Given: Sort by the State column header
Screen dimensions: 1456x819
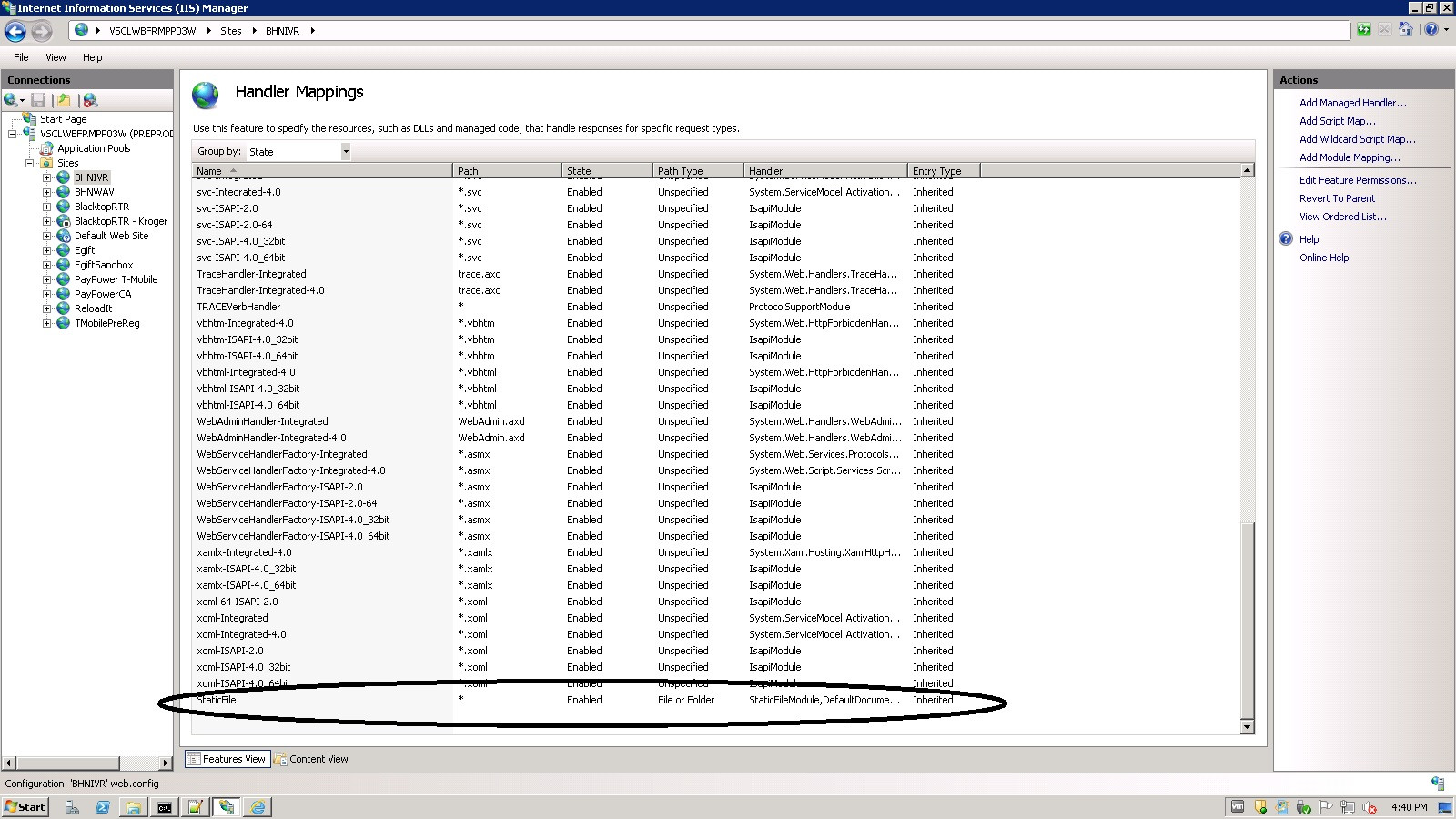Looking at the screenshot, I should (607, 170).
